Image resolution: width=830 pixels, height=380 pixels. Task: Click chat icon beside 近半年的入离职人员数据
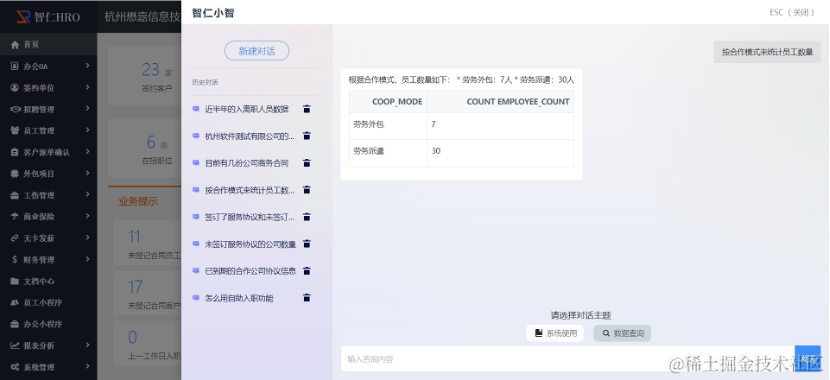(196, 109)
